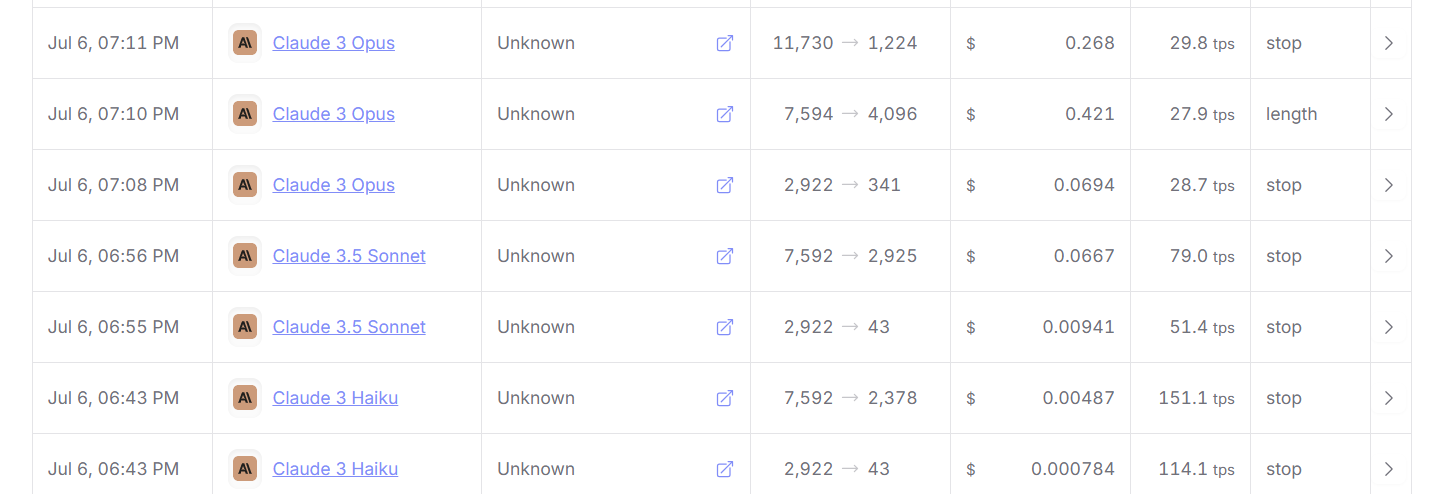Click the Jul 6, 06:43 PM bottom row timestamp
The image size is (1456, 494).
click(x=113, y=469)
